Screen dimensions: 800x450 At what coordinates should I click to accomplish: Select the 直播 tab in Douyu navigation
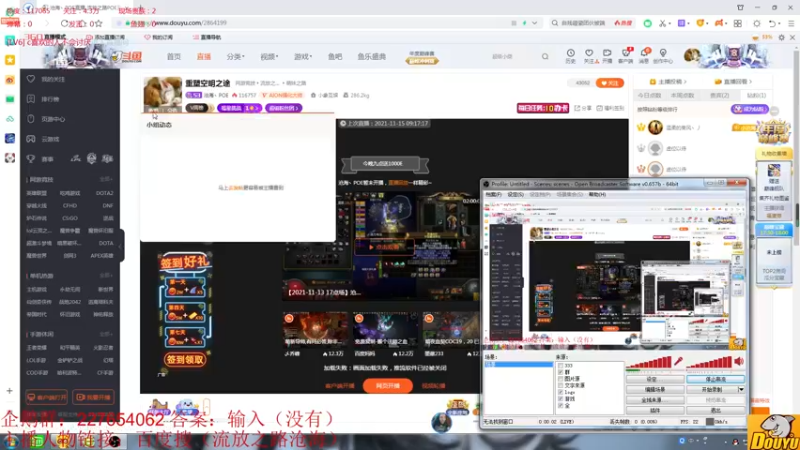click(x=204, y=57)
